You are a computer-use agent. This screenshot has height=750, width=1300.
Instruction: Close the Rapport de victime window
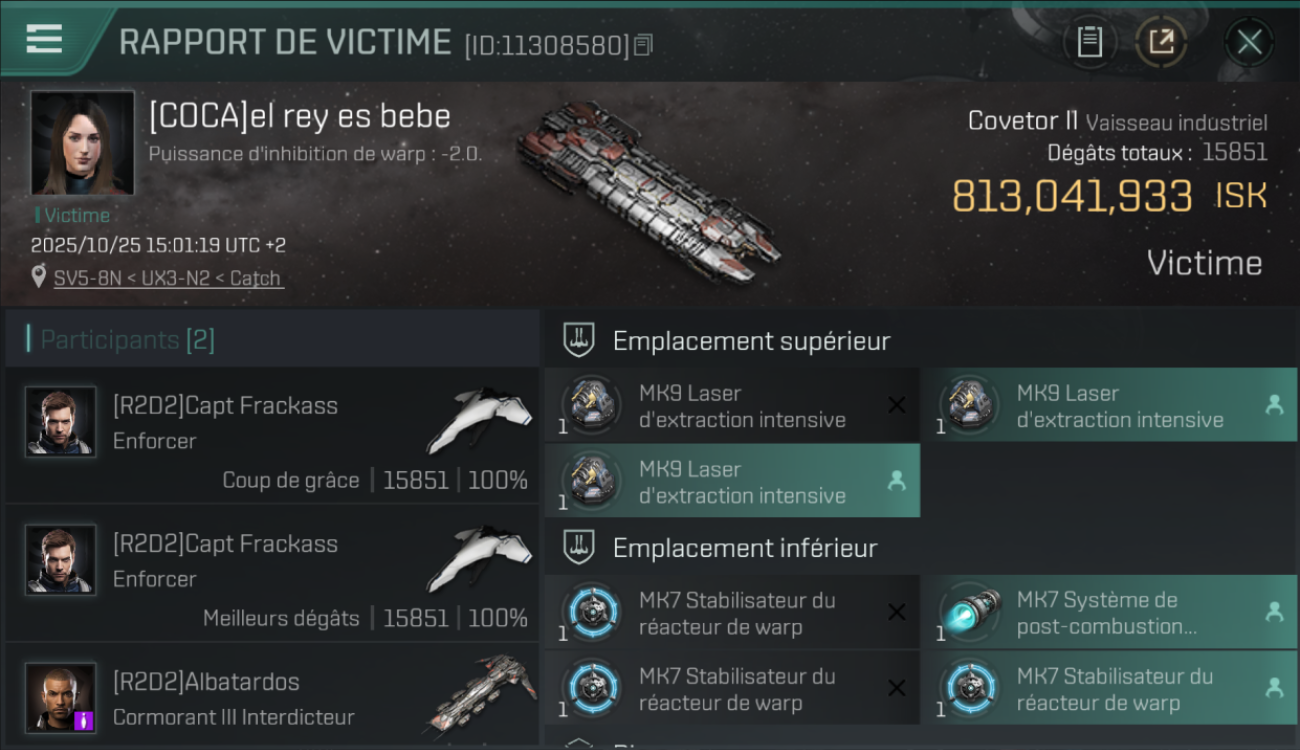pyautogui.click(x=1249, y=42)
